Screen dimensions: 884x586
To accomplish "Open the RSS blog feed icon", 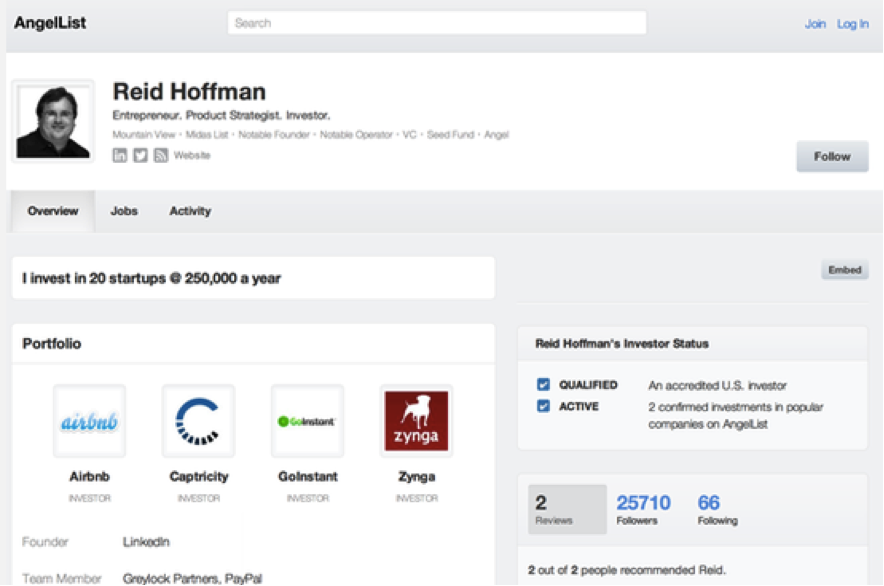I will pyautogui.click(x=161, y=155).
